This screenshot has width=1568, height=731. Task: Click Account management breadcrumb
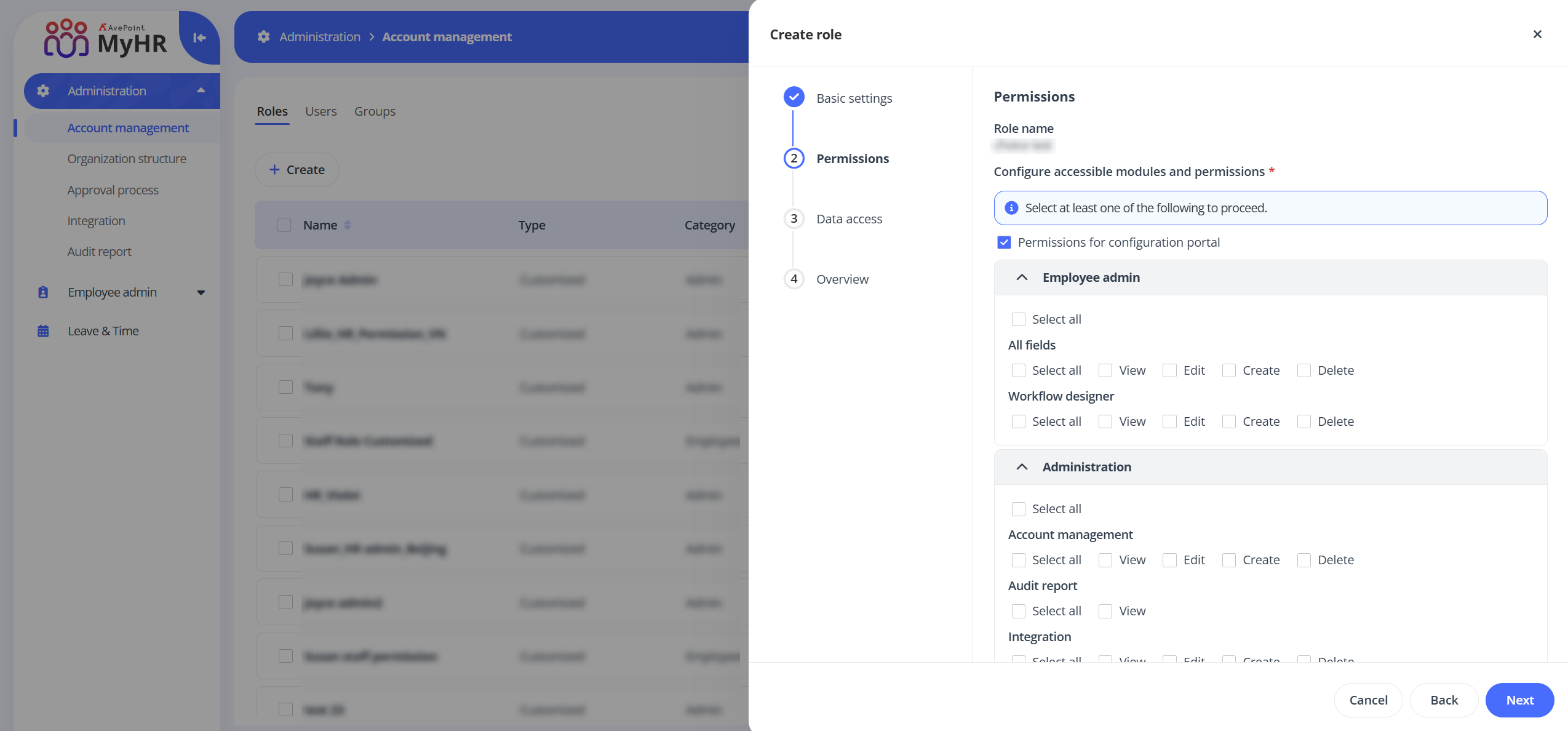(447, 37)
